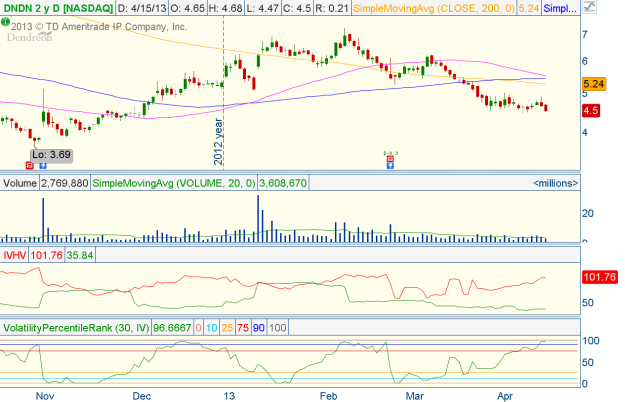Screen dimensions: 625x402
Task: Select the Volume study header label
Action: pos(21,183)
